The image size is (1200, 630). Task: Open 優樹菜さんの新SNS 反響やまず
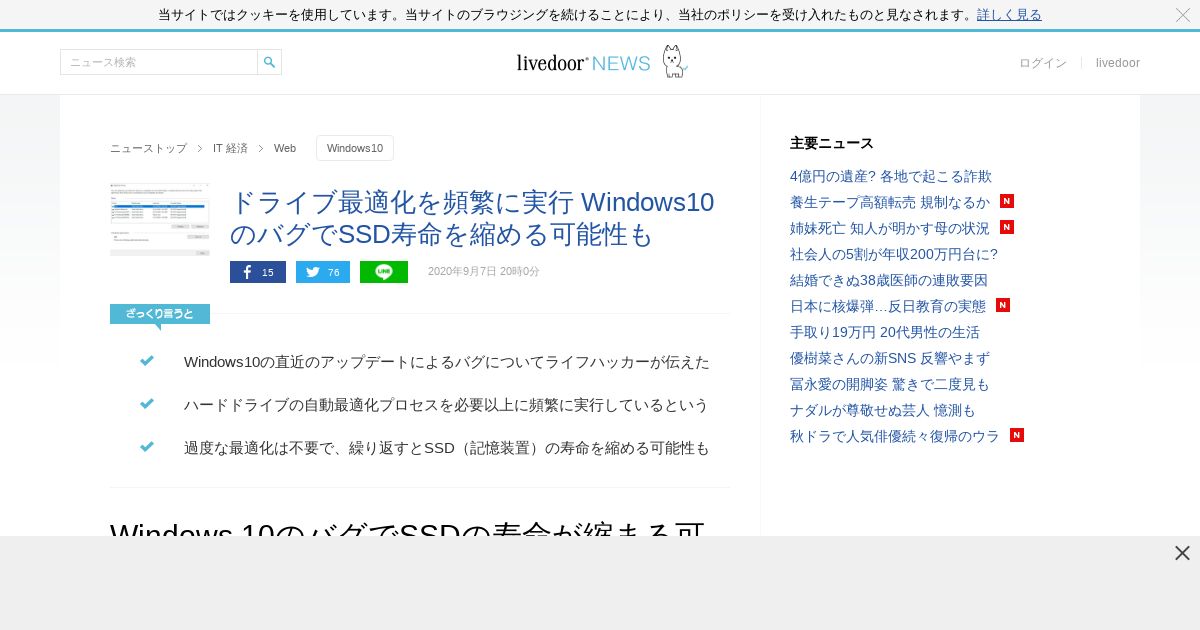coord(890,358)
